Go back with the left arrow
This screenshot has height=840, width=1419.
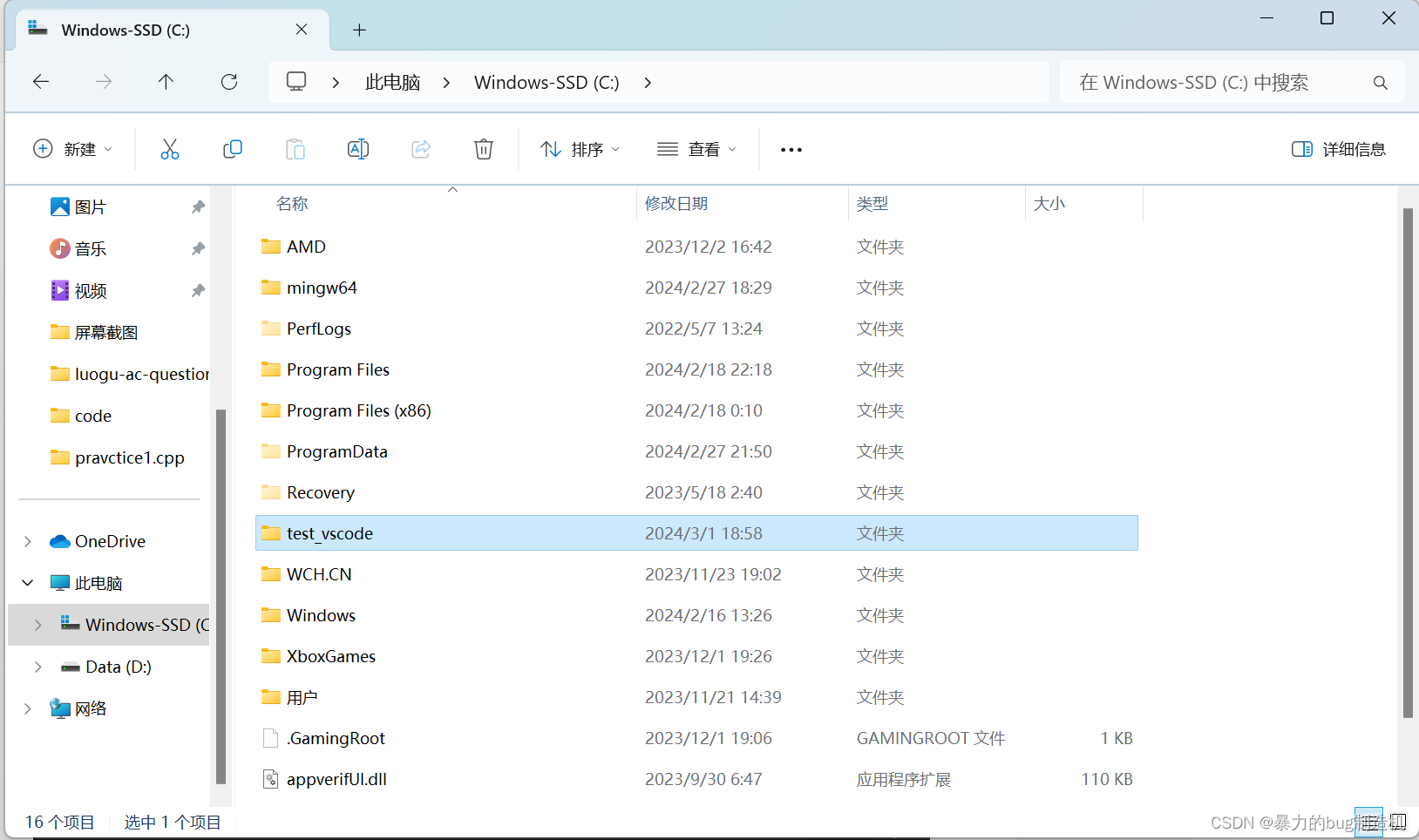[x=41, y=82]
